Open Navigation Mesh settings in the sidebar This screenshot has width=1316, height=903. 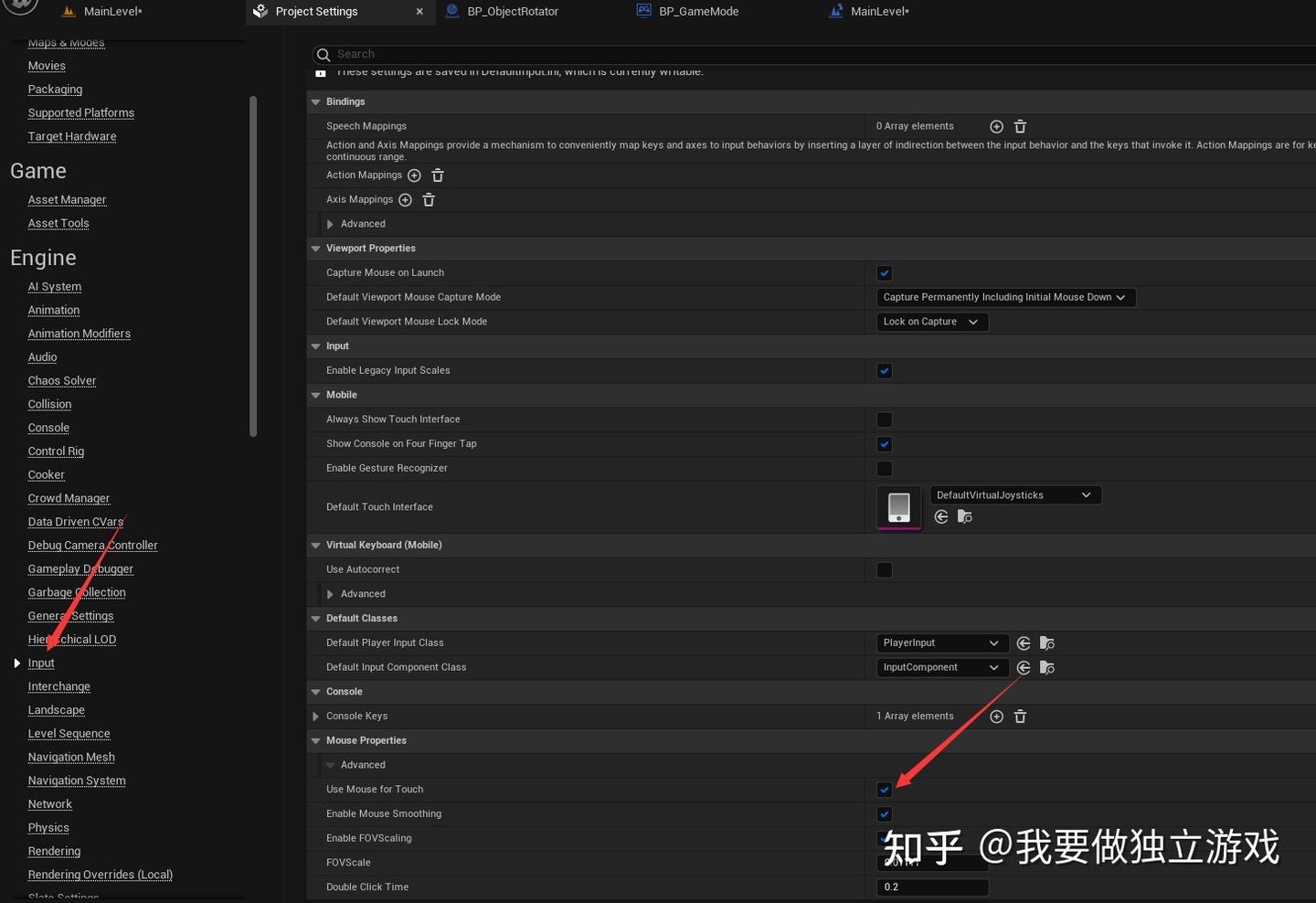click(70, 757)
